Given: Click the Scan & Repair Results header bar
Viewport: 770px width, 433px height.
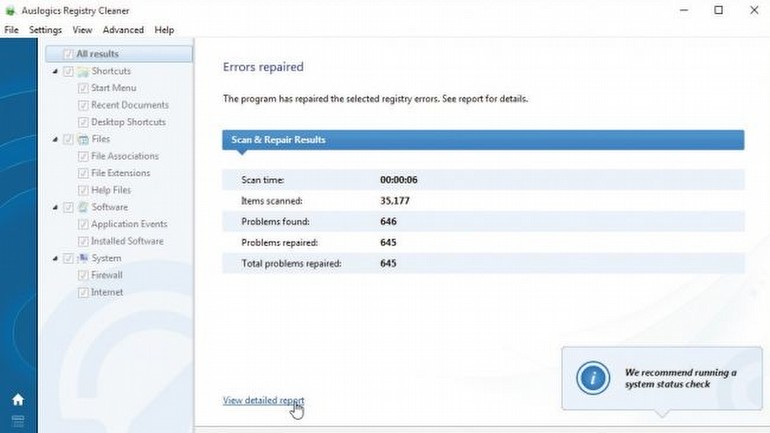Looking at the screenshot, I should coord(483,140).
